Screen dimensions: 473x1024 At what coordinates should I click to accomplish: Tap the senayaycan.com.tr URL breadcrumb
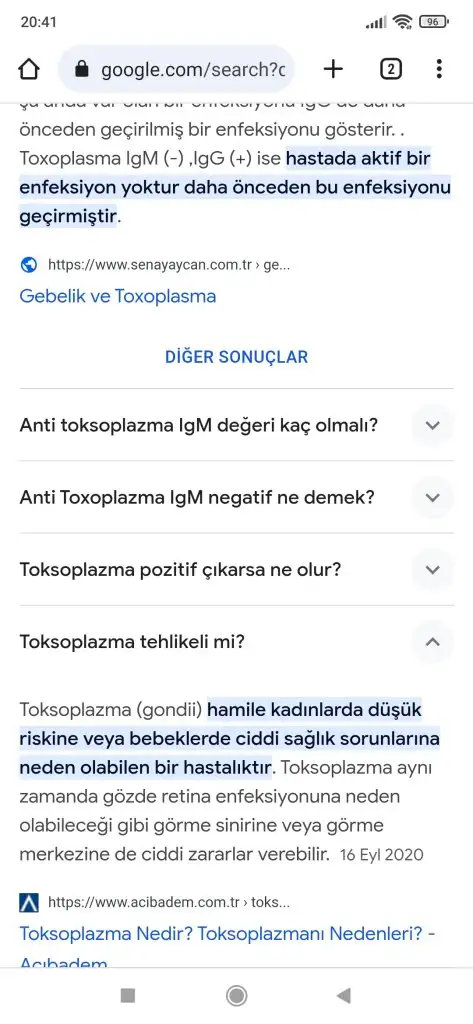click(169, 265)
